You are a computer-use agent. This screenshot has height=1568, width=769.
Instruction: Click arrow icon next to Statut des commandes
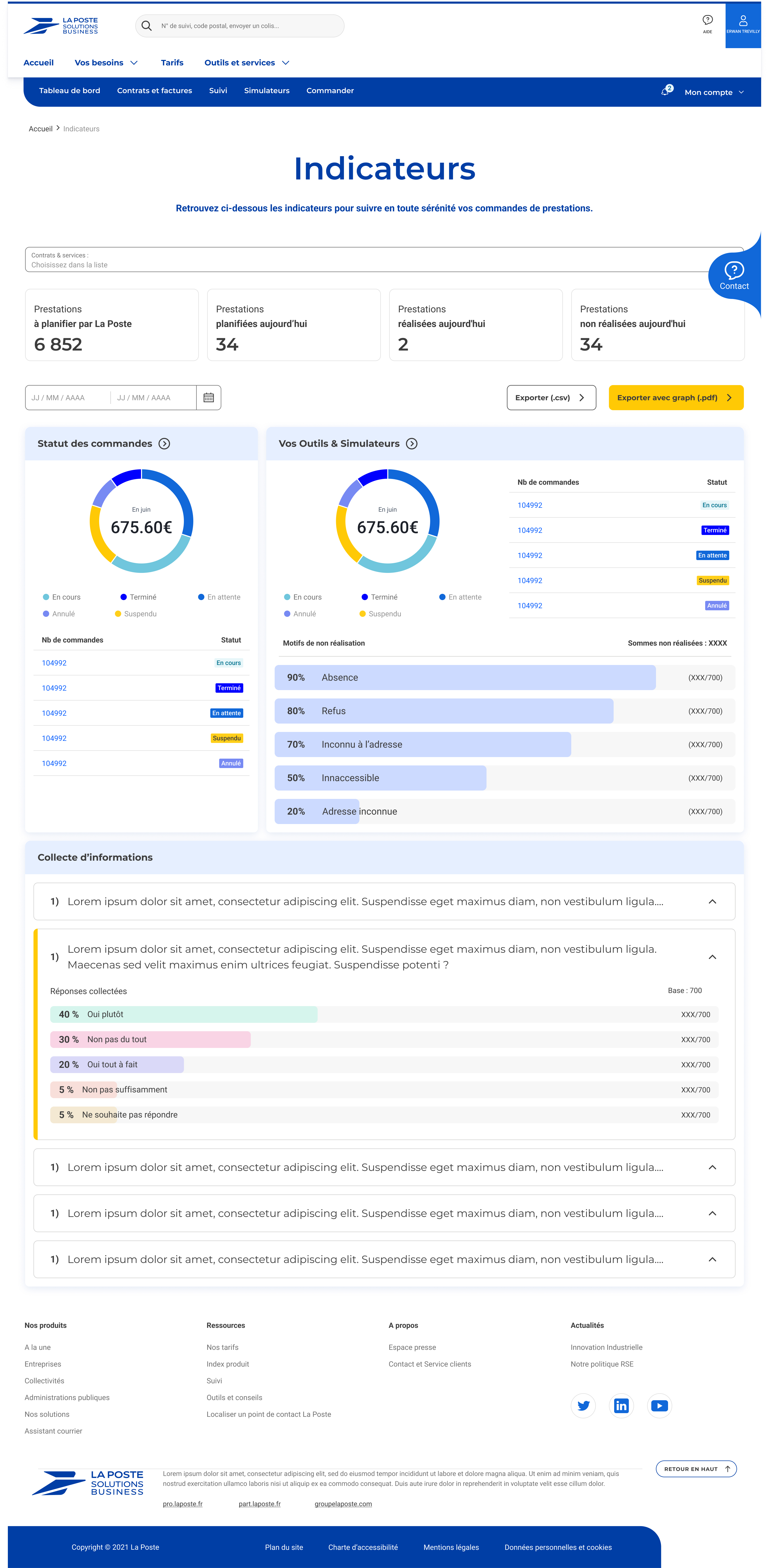[164, 444]
